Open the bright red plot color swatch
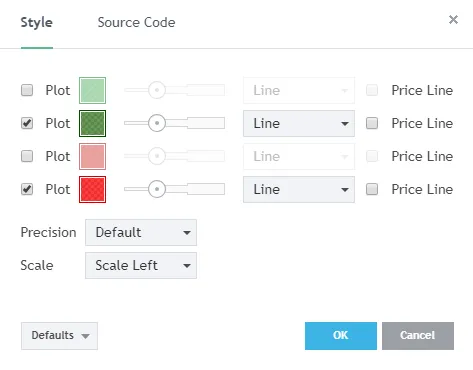473x370 pixels. click(92, 189)
